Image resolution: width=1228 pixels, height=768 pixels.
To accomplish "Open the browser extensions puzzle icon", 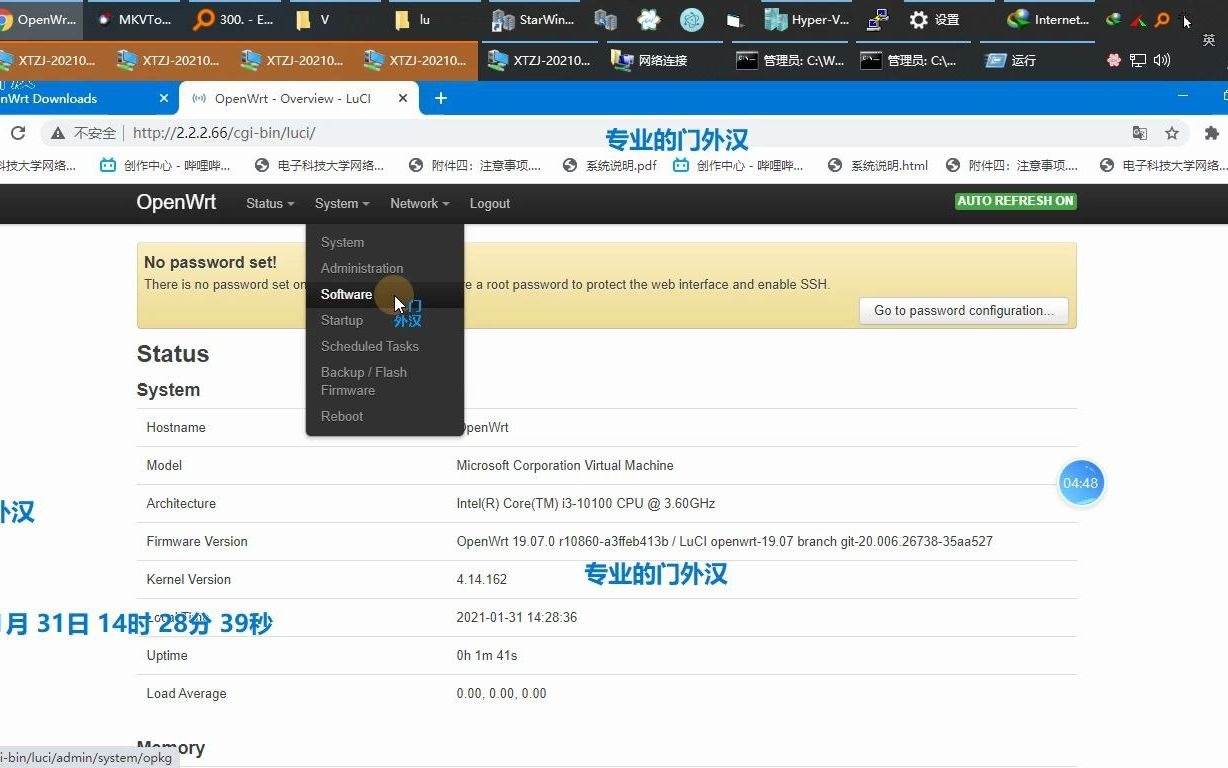I will pos(1211,133).
